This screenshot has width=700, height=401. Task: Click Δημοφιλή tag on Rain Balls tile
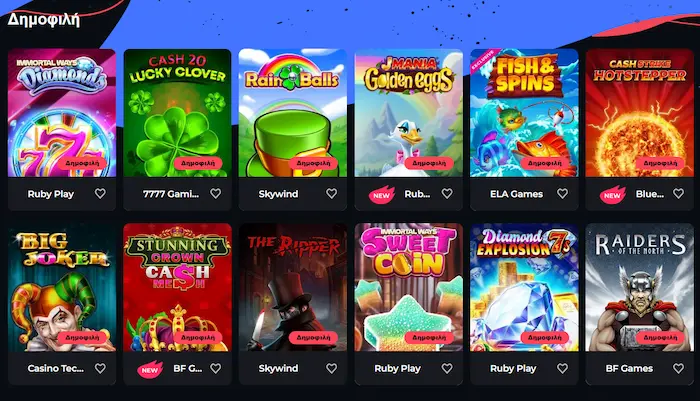coord(313,163)
